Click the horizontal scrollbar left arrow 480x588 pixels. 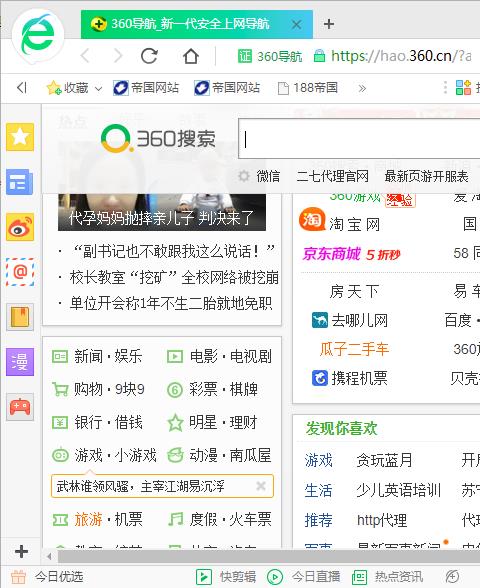point(49,556)
